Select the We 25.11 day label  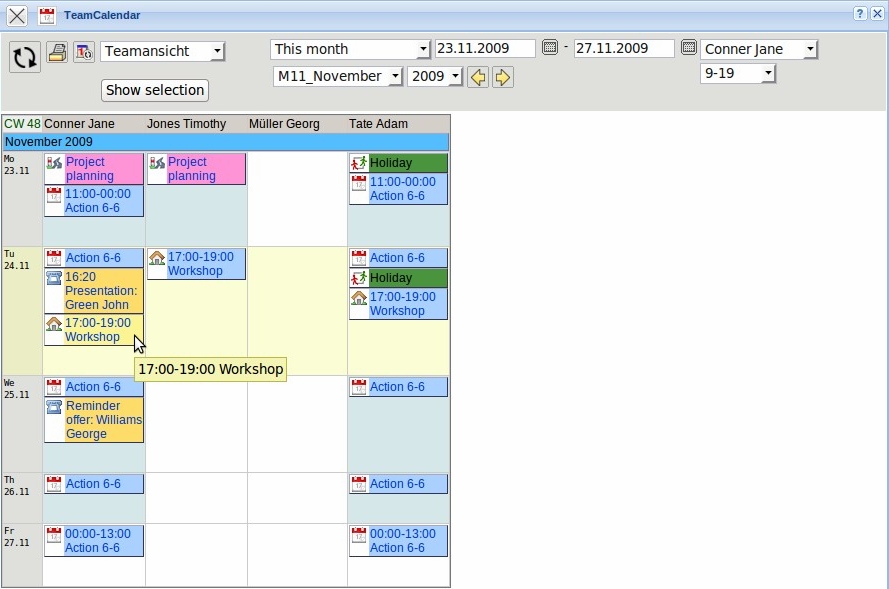pyautogui.click(x=16, y=389)
